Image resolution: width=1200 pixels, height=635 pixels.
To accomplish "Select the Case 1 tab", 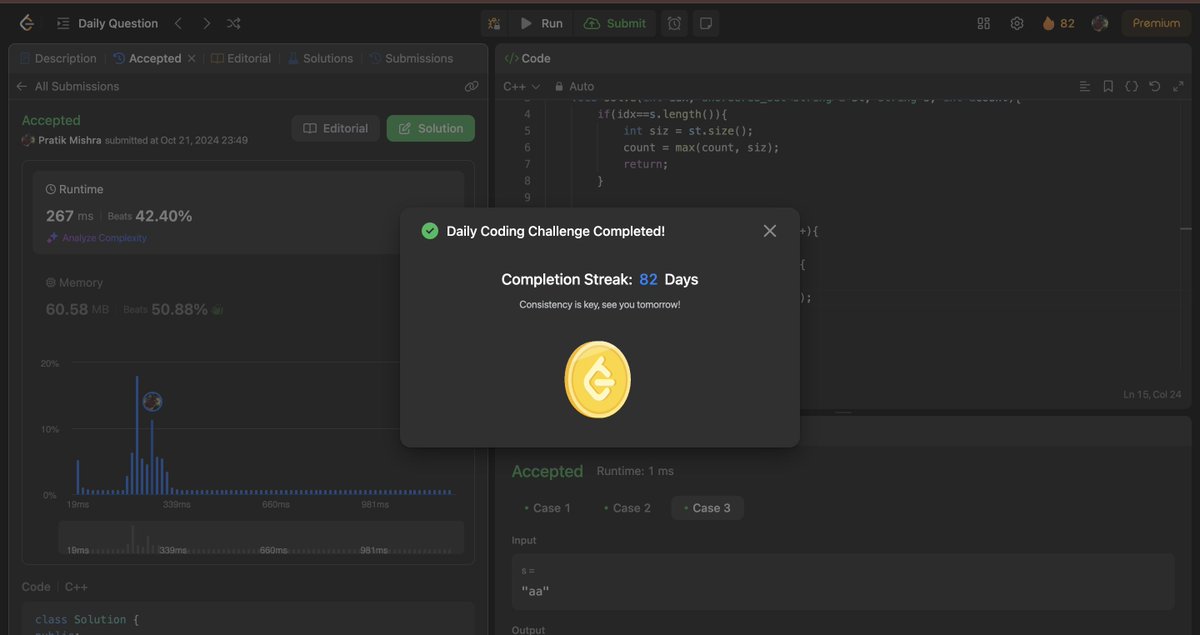I will [x=547, y=508].
